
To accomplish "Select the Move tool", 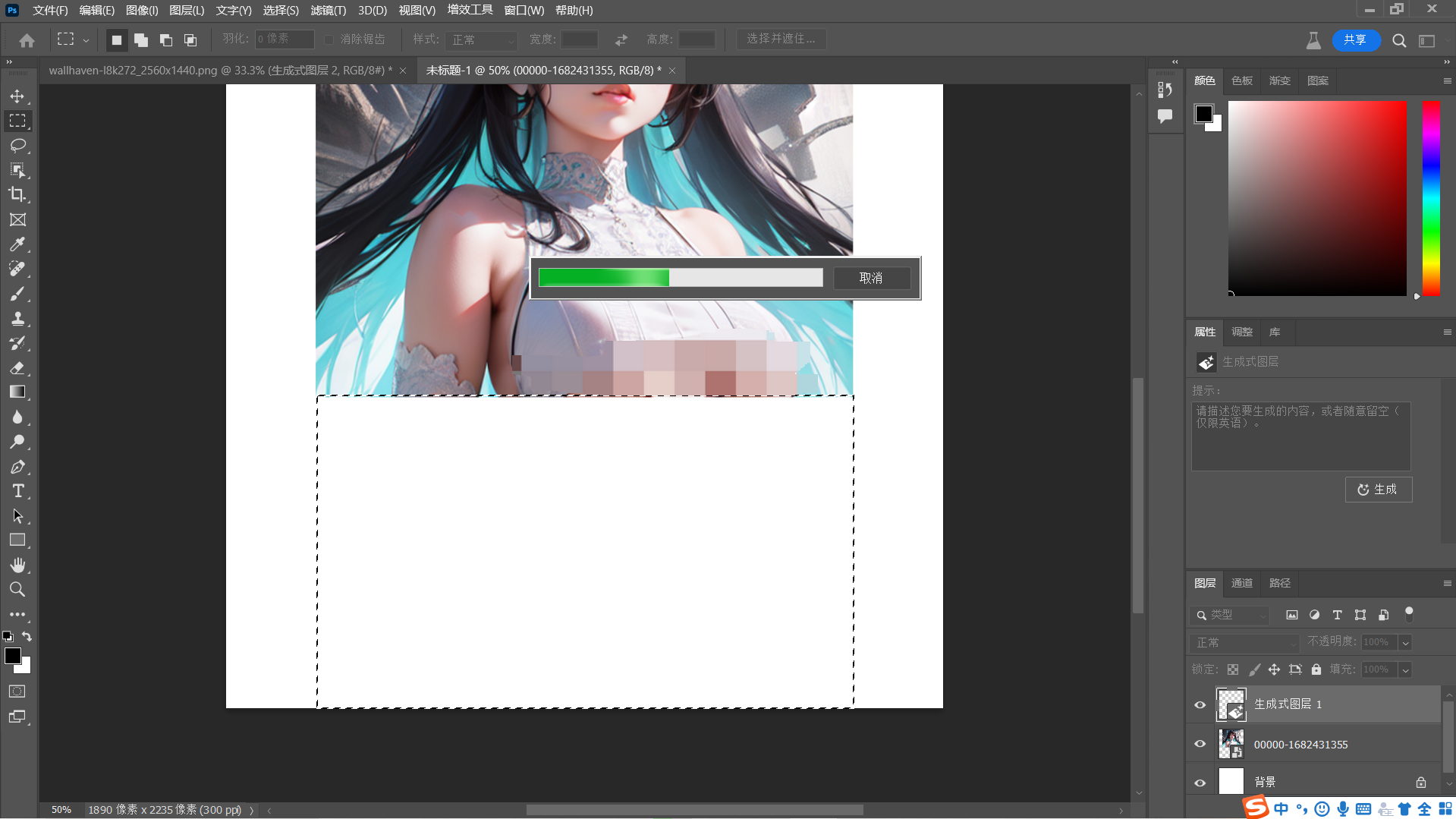I will [x=17, y=96].
